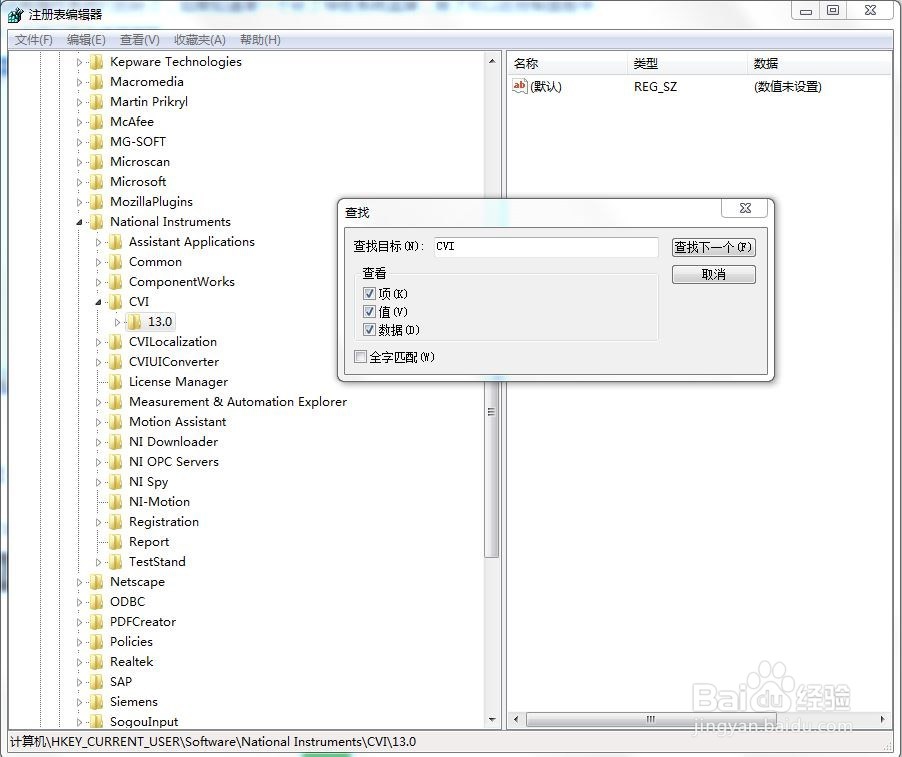902x757 pixels.
Task: Click the 取消 button
Action: pyautogui.click(x=713, y=274)
